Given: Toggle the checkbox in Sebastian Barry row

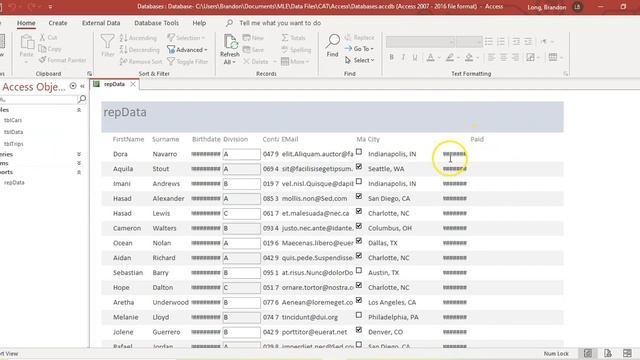Looking at the screenshot, I should [x=359, y=270].
